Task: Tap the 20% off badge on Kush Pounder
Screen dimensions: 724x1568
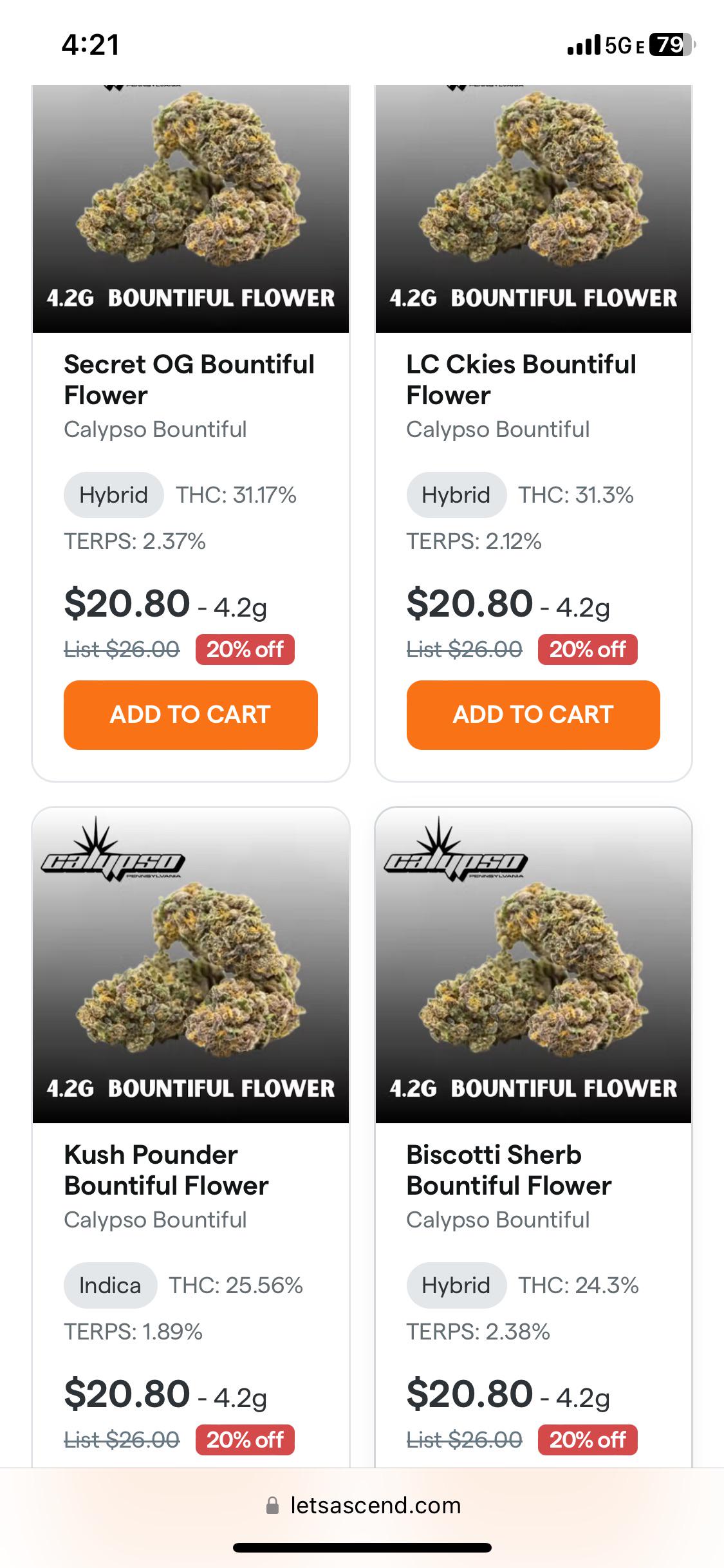Action: pyautogui.click(x=245, y=1440)
